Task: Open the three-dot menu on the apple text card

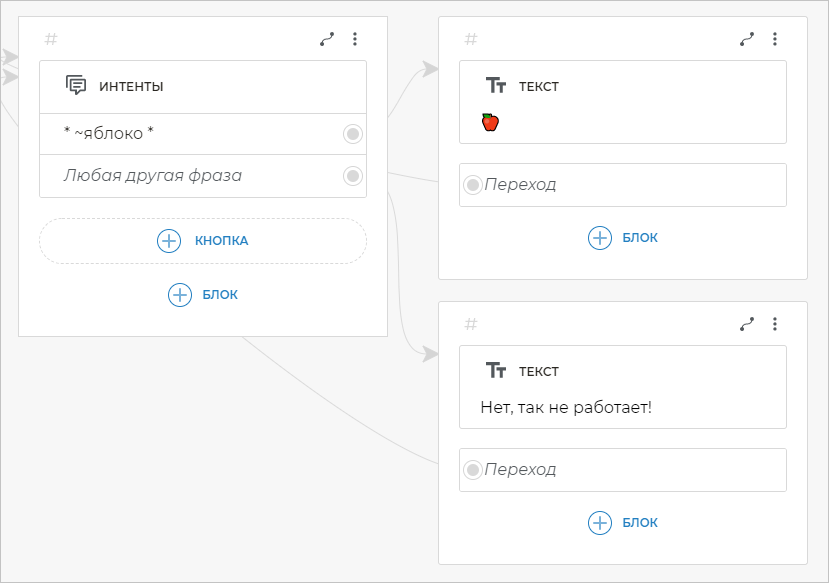Action: pyautogui.click(x=774, y=39)
